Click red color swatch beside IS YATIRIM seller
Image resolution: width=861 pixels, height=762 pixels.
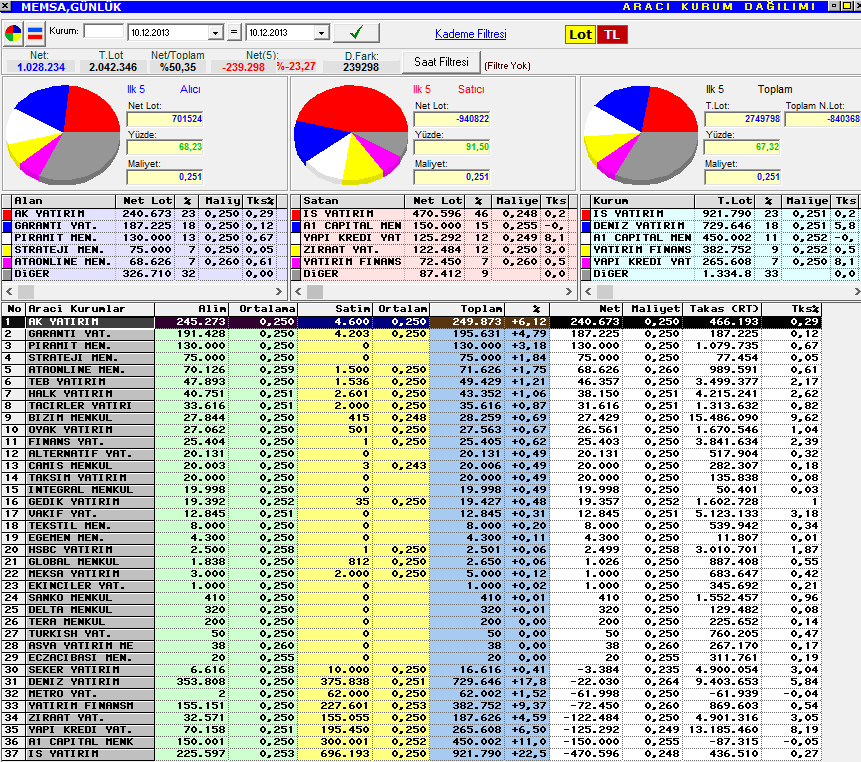pos(296,214)
